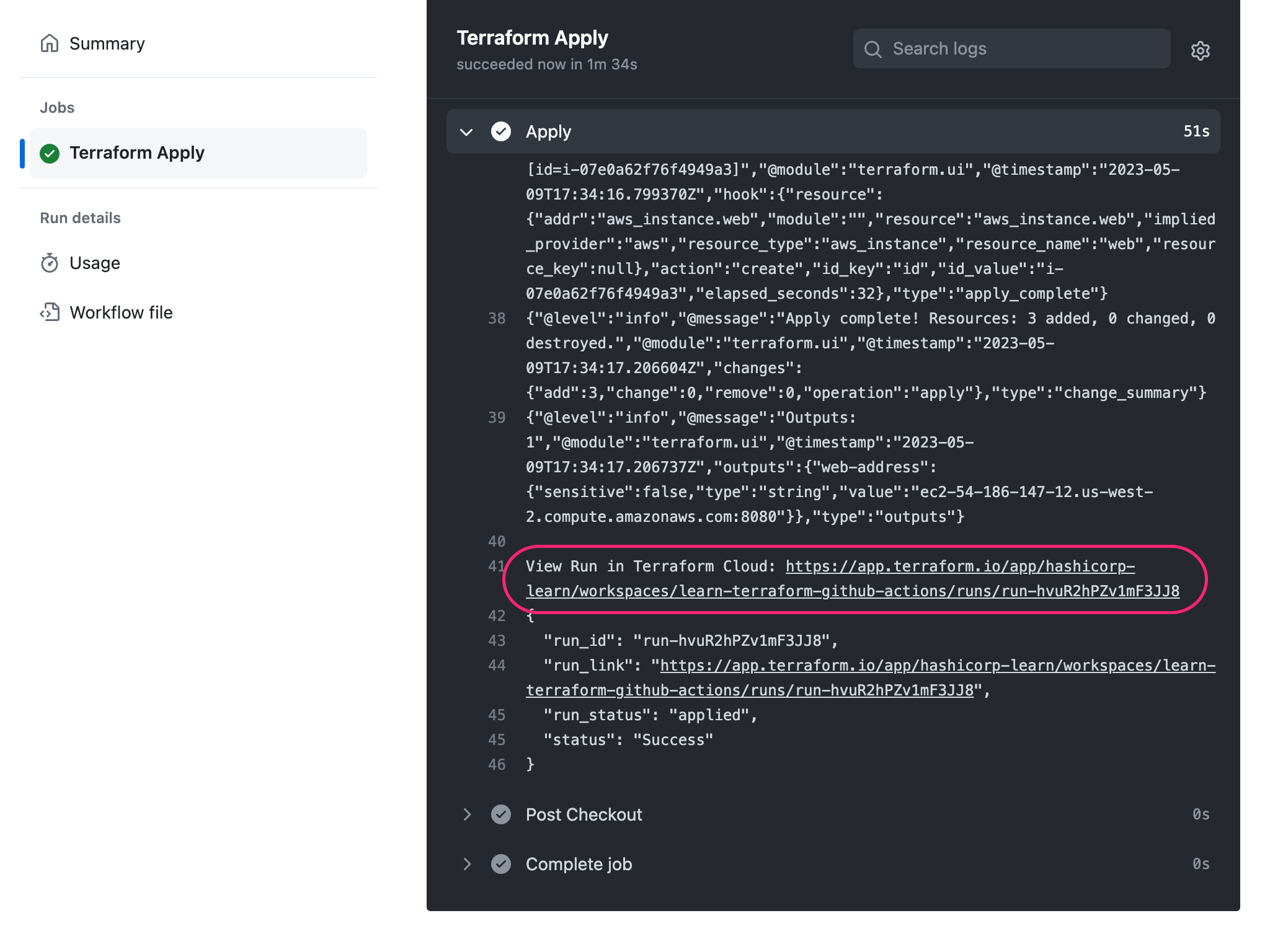Open the Summary page
The height and width of the screenshot is (952, 1270).
pos(107,43)
